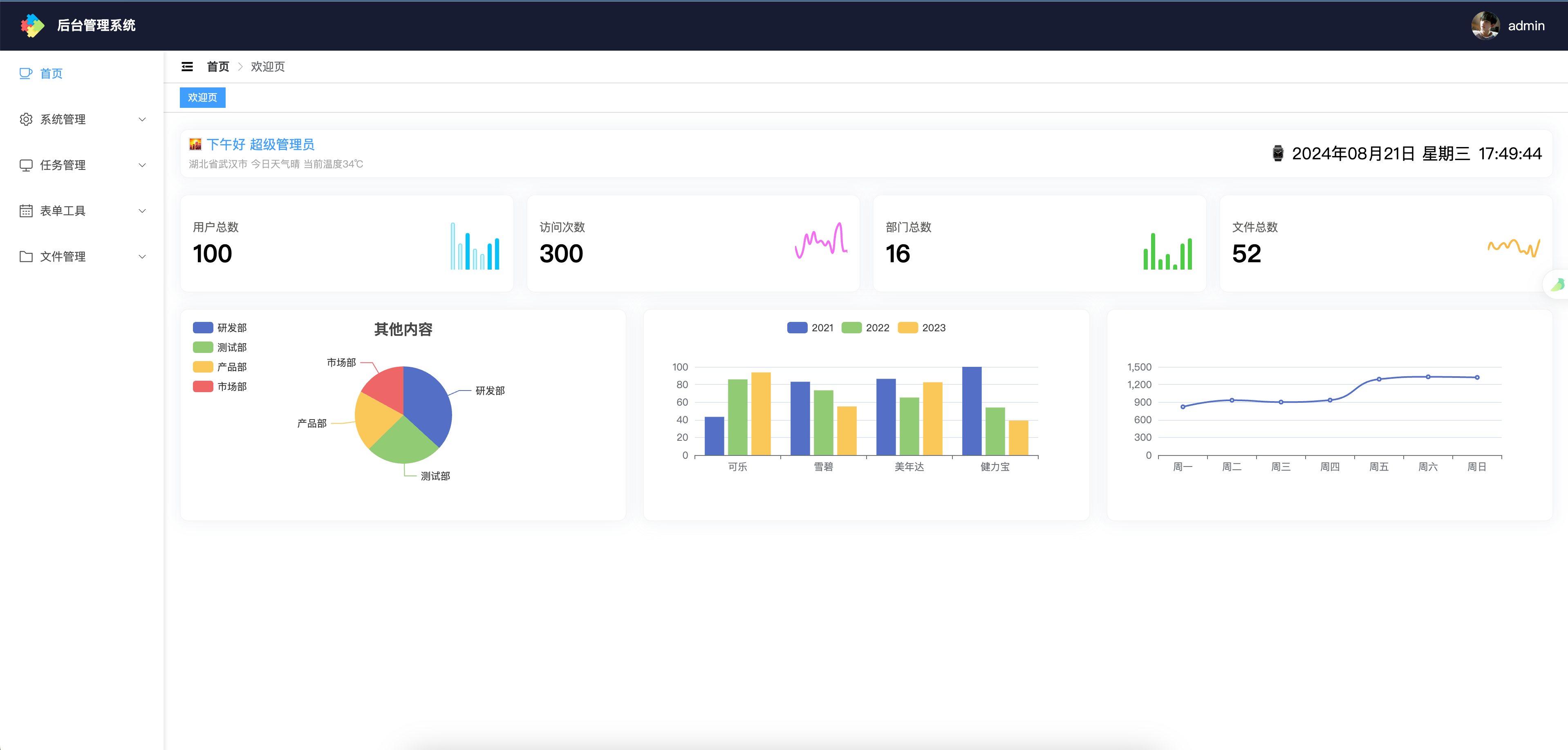Screen dimensions: 1568x750
Task: Click the blue 2021 bar for 美年达
Action: [886, 417]
